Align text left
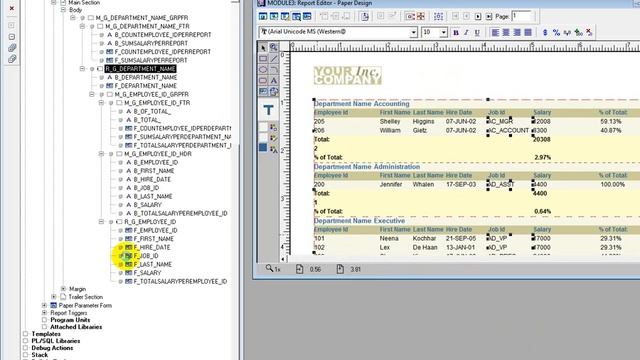Screen dimensions: 640x360 coord(495,32)
